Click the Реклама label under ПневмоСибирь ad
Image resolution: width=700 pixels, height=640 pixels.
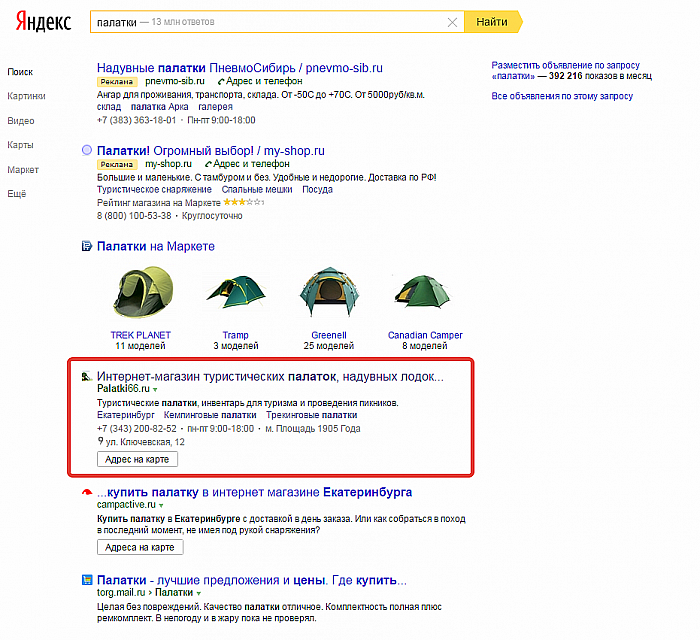tap(117, 82)
